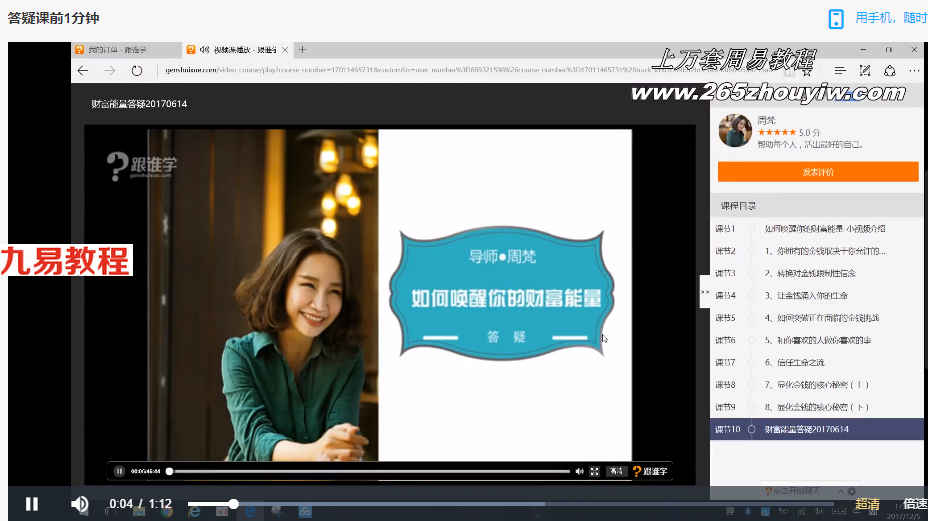Select highlighted lesson 课节10 答疑20170614

[817, 429]
